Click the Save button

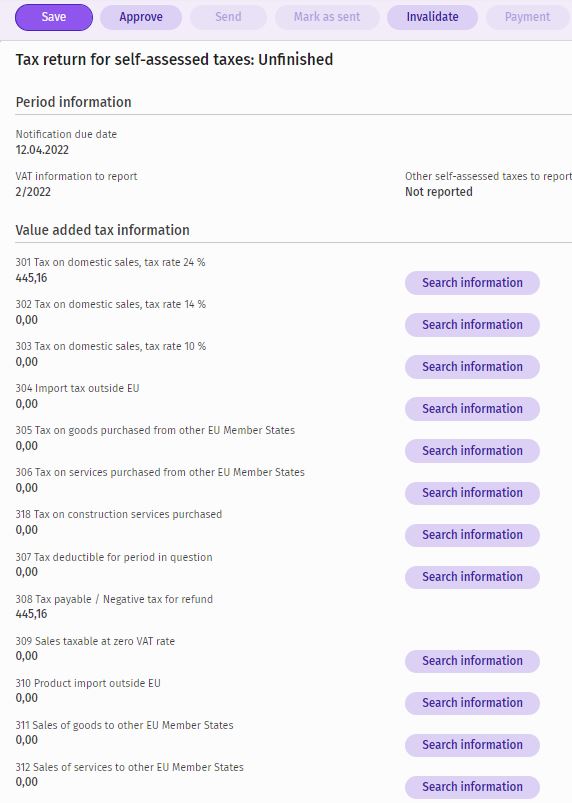click(x=54, y=17)
